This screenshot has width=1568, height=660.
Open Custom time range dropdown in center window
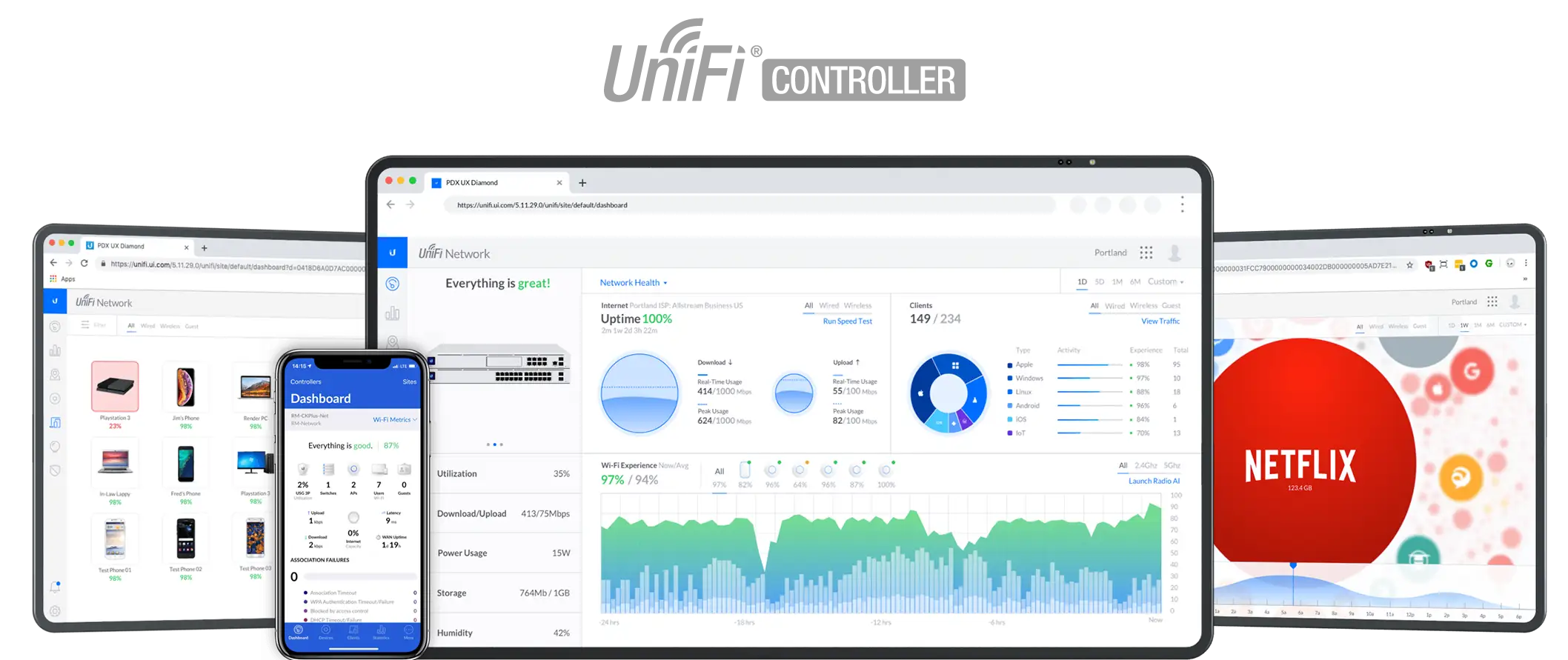1166,281
